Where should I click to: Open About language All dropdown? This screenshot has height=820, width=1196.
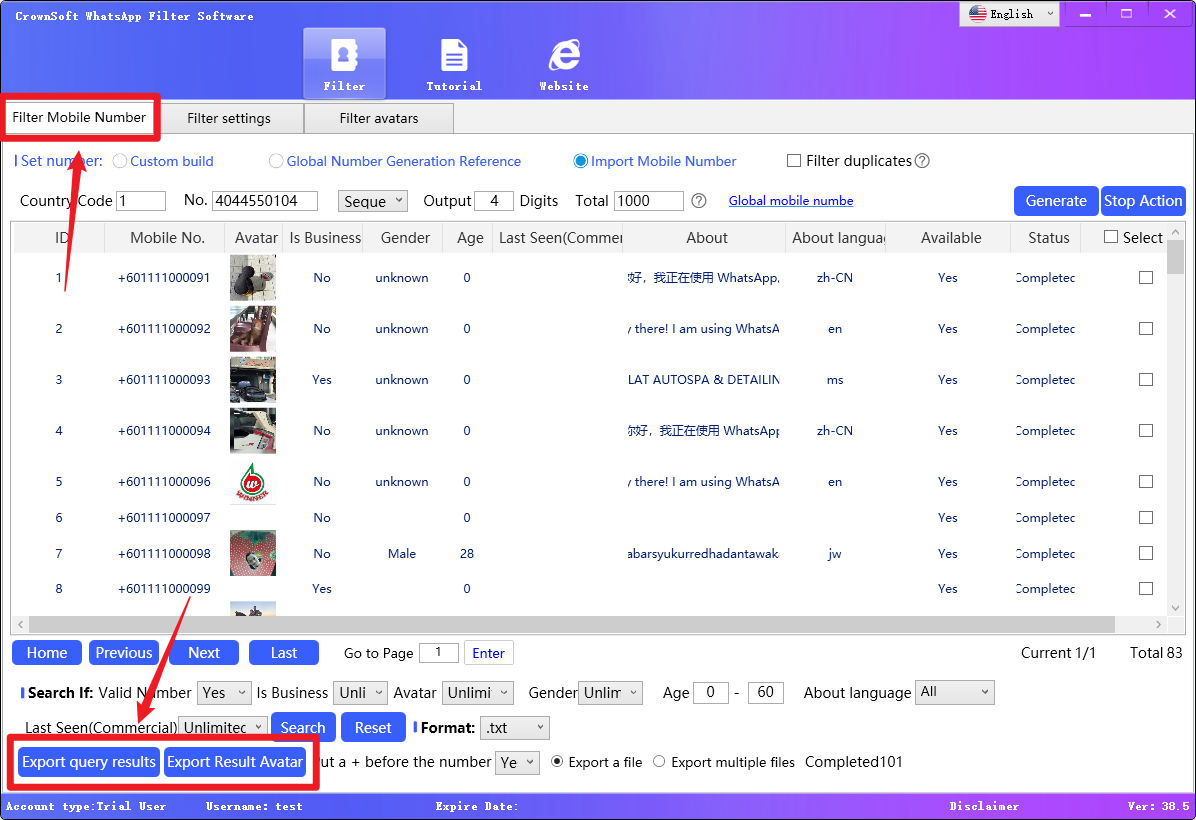pyautogui.click(x=954, y=692)
